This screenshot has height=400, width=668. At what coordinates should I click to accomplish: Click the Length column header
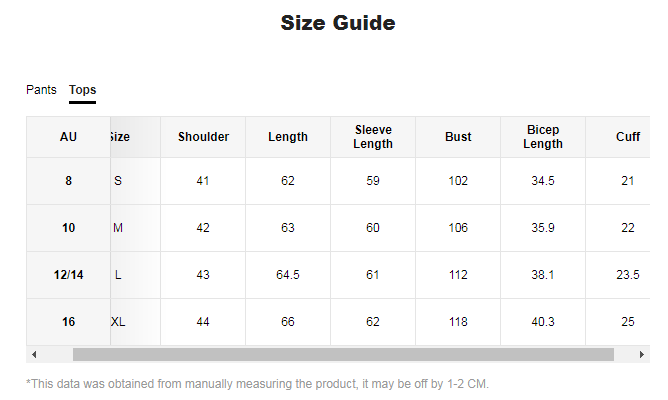288,137
